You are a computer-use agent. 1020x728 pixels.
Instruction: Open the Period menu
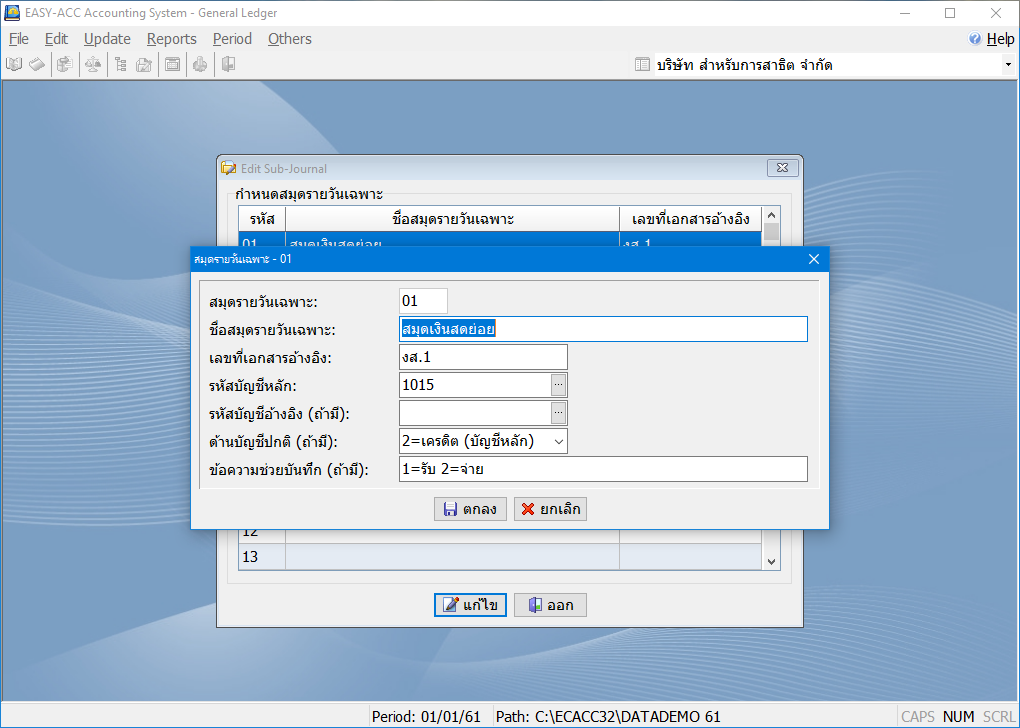pos(232,39)
